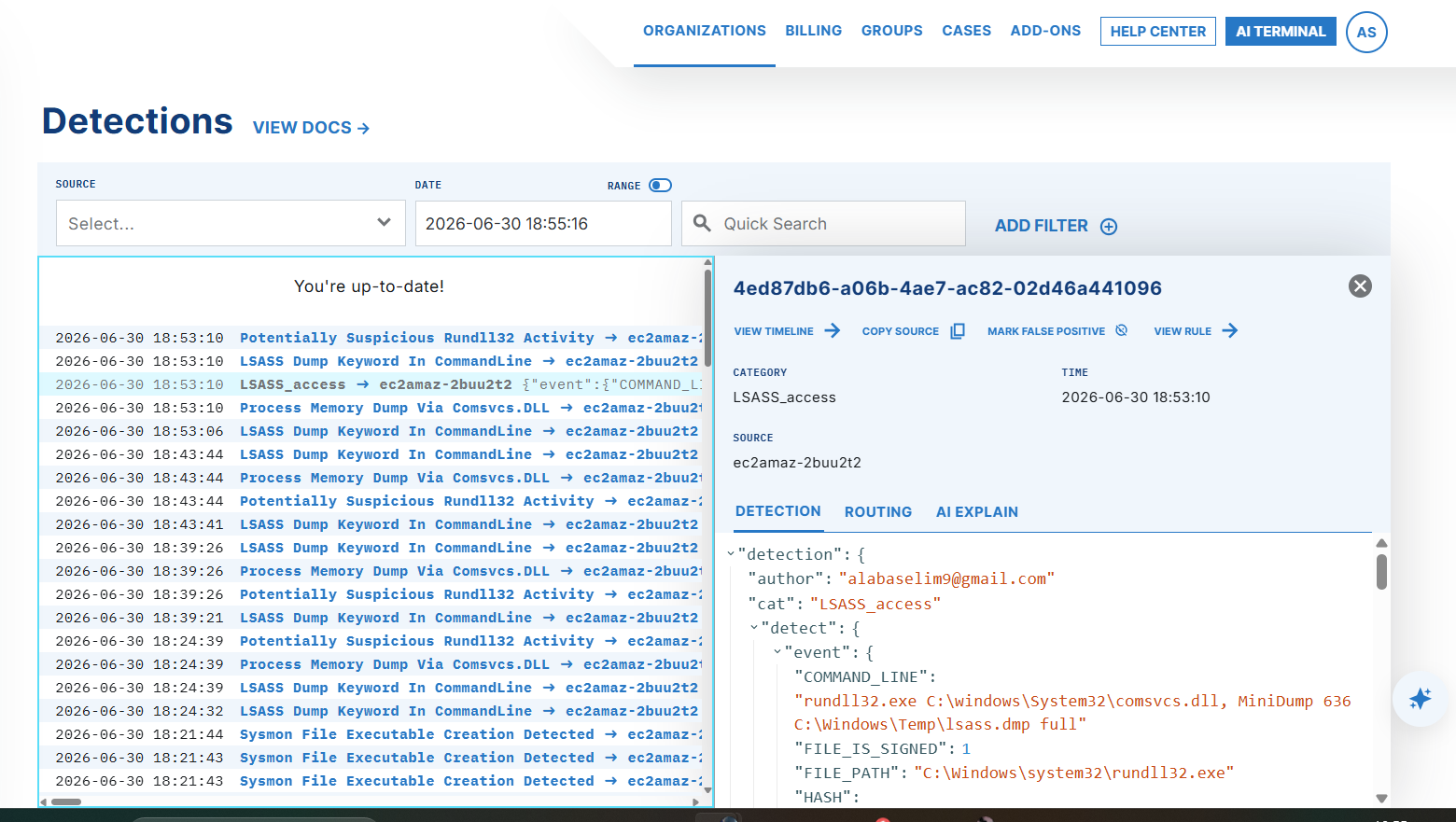Click the AS user avatar
1456x822 pixels.
[x=1366, y=32]
